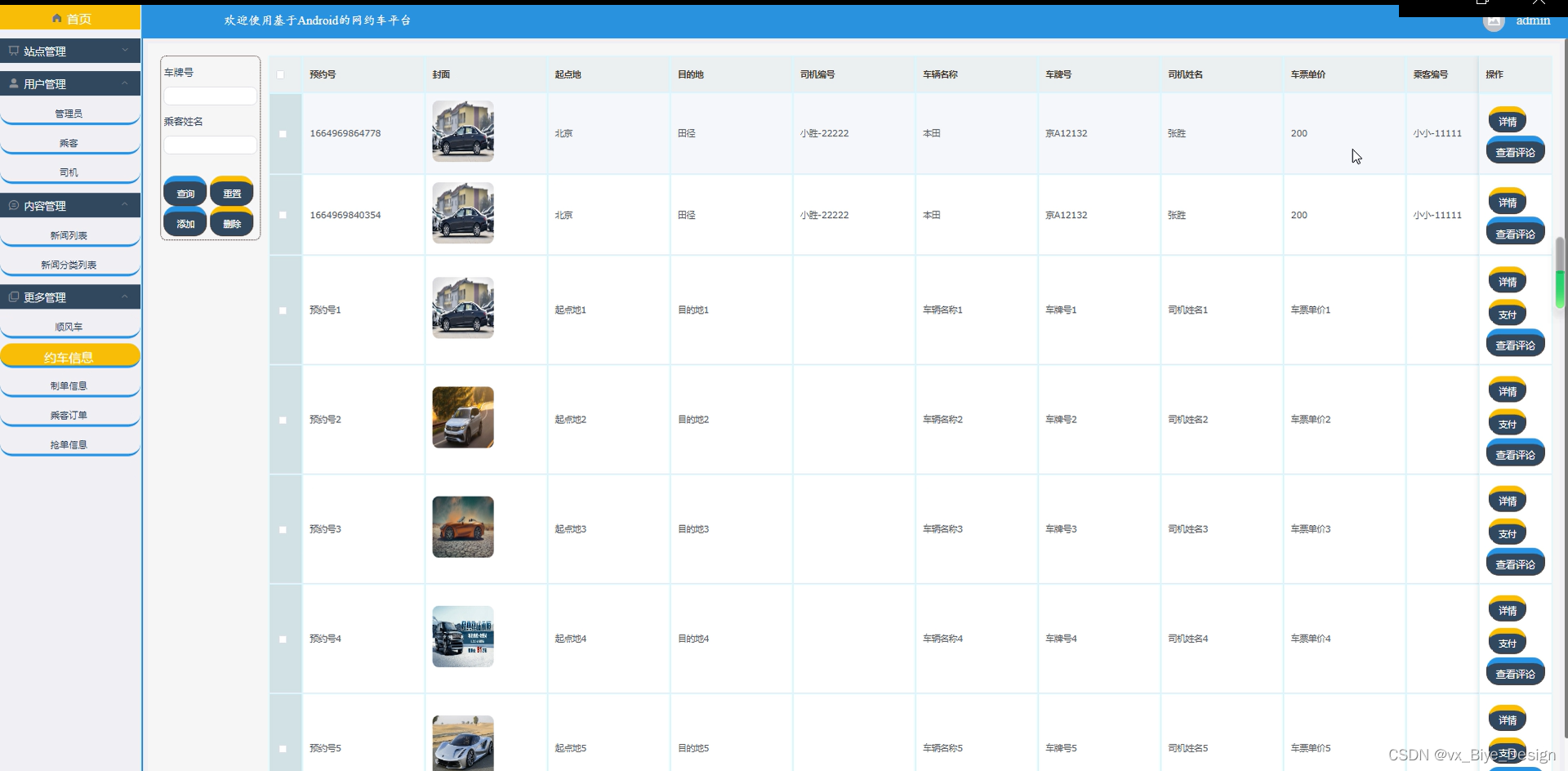Click the cover thumbnail of booking 1664969864778
Image resolution: width=1568 pixels, height=771 pixels.
463,131
